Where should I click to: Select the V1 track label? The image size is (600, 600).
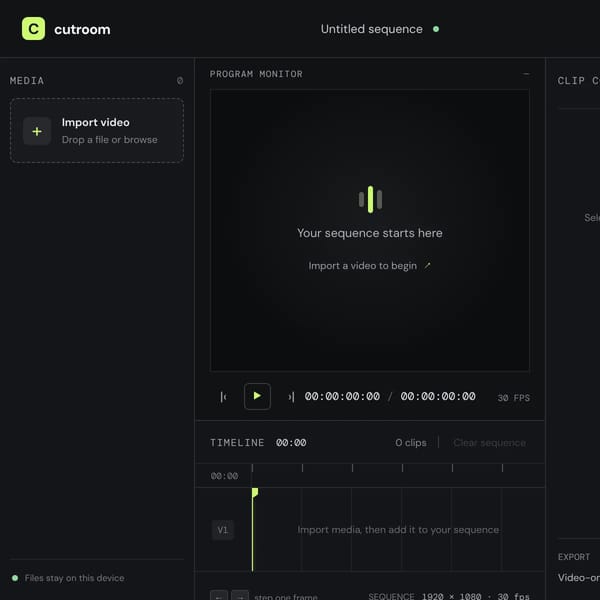pyautogui.click(x=223, y=530)
